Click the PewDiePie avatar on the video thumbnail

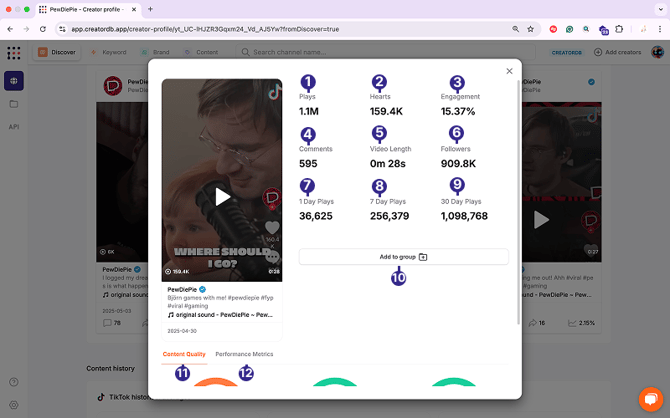272,198
